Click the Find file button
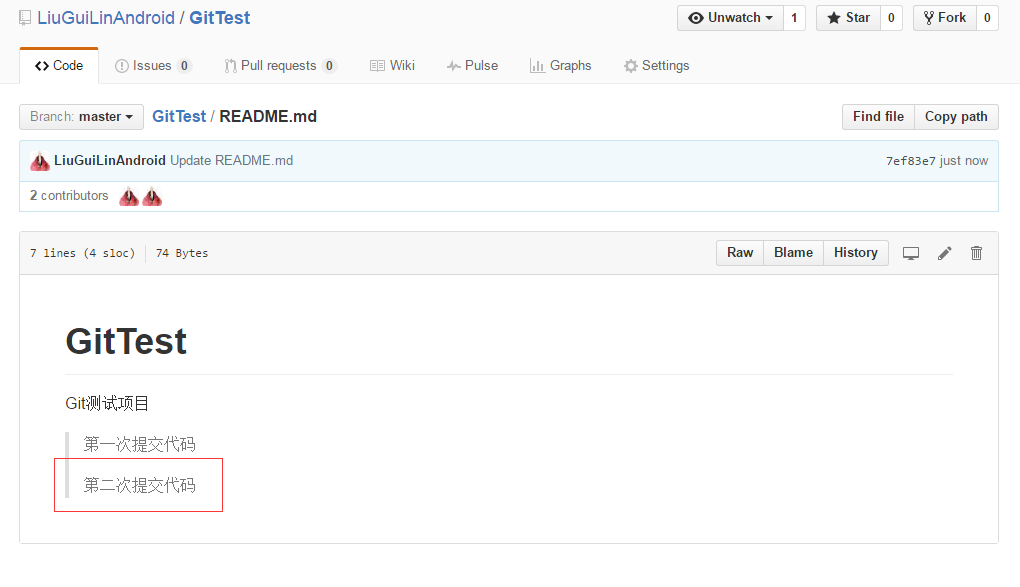 [x=878, y=117]
